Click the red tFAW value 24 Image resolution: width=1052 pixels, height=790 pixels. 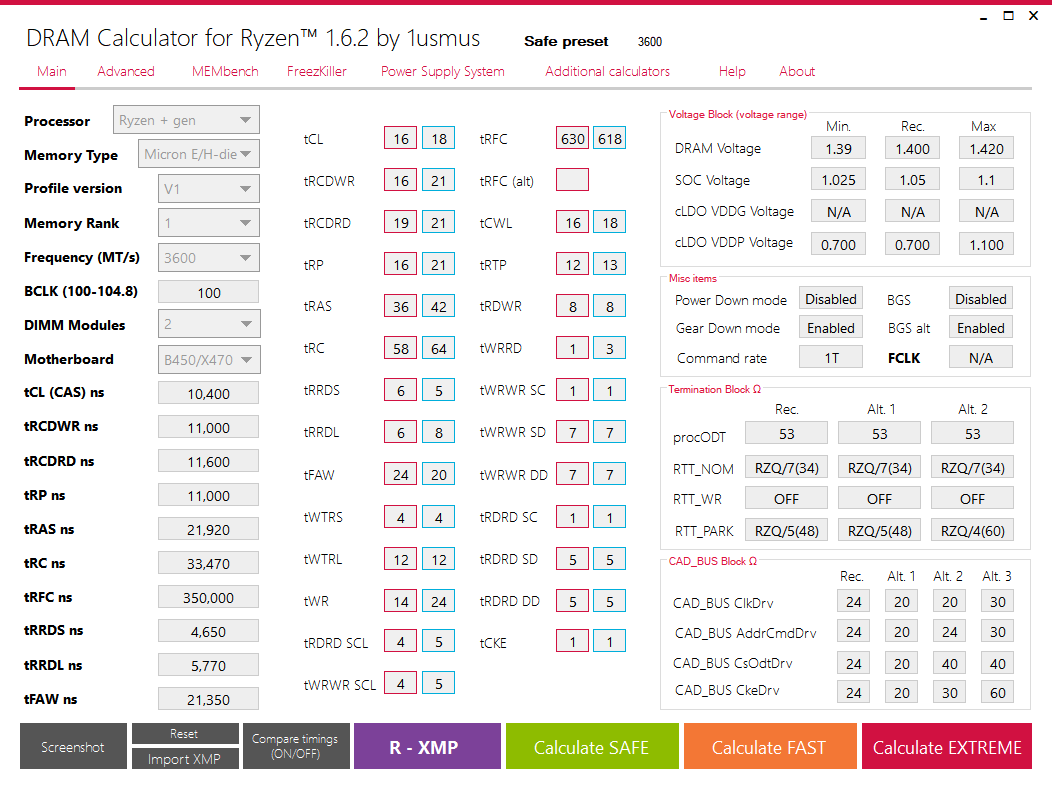pyautogui.click(x=401, y=475)
